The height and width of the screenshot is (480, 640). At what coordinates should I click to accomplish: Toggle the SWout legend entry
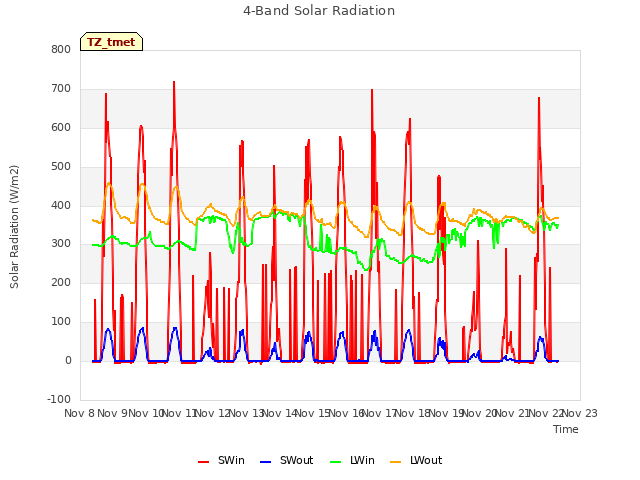pos(287,460)
